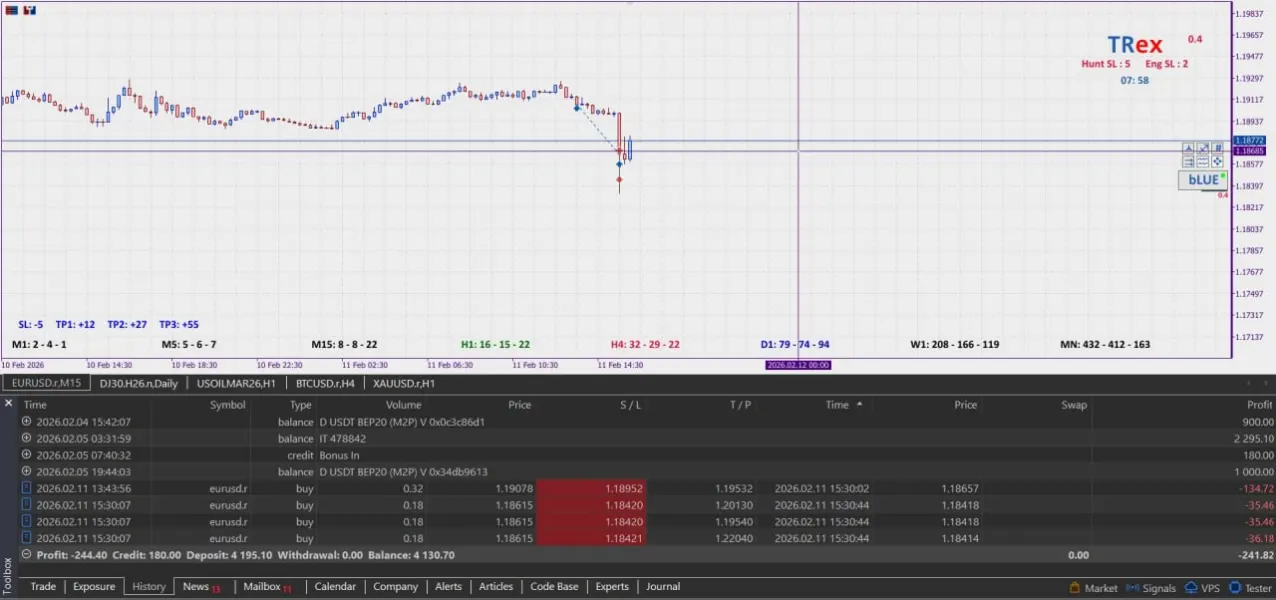Expand the IT 478842 balance row

27,438
